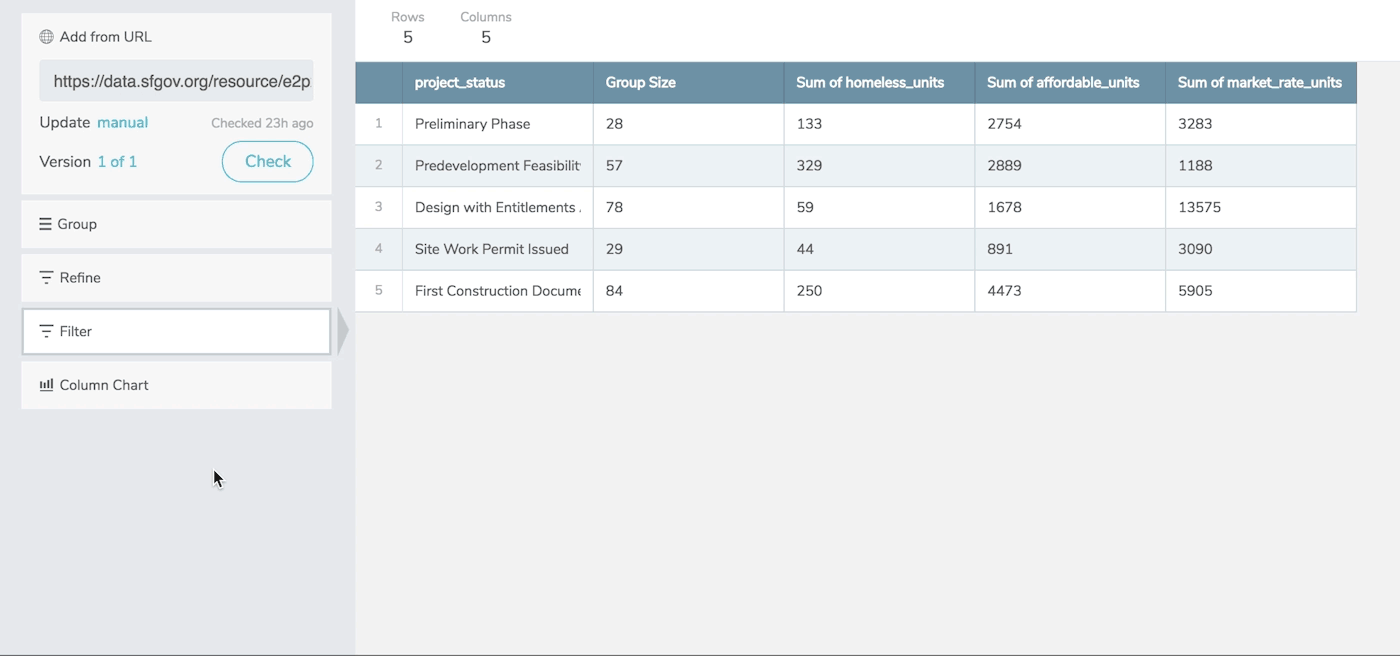Click the Sum of market_rate_units header
Screen dimensions: 1400x656
click(1260, 83)
